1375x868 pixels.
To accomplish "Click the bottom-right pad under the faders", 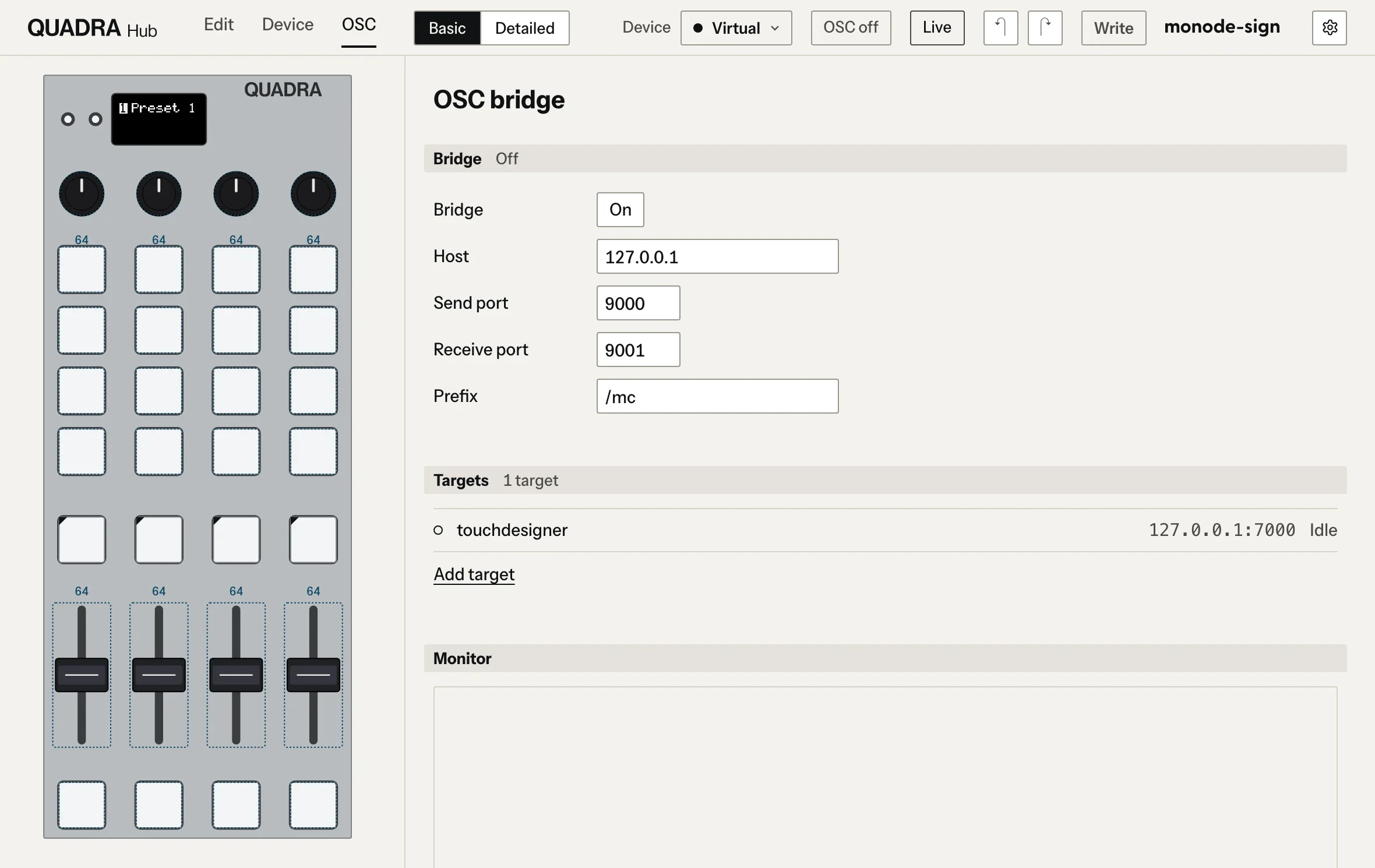I will (313, 805).
